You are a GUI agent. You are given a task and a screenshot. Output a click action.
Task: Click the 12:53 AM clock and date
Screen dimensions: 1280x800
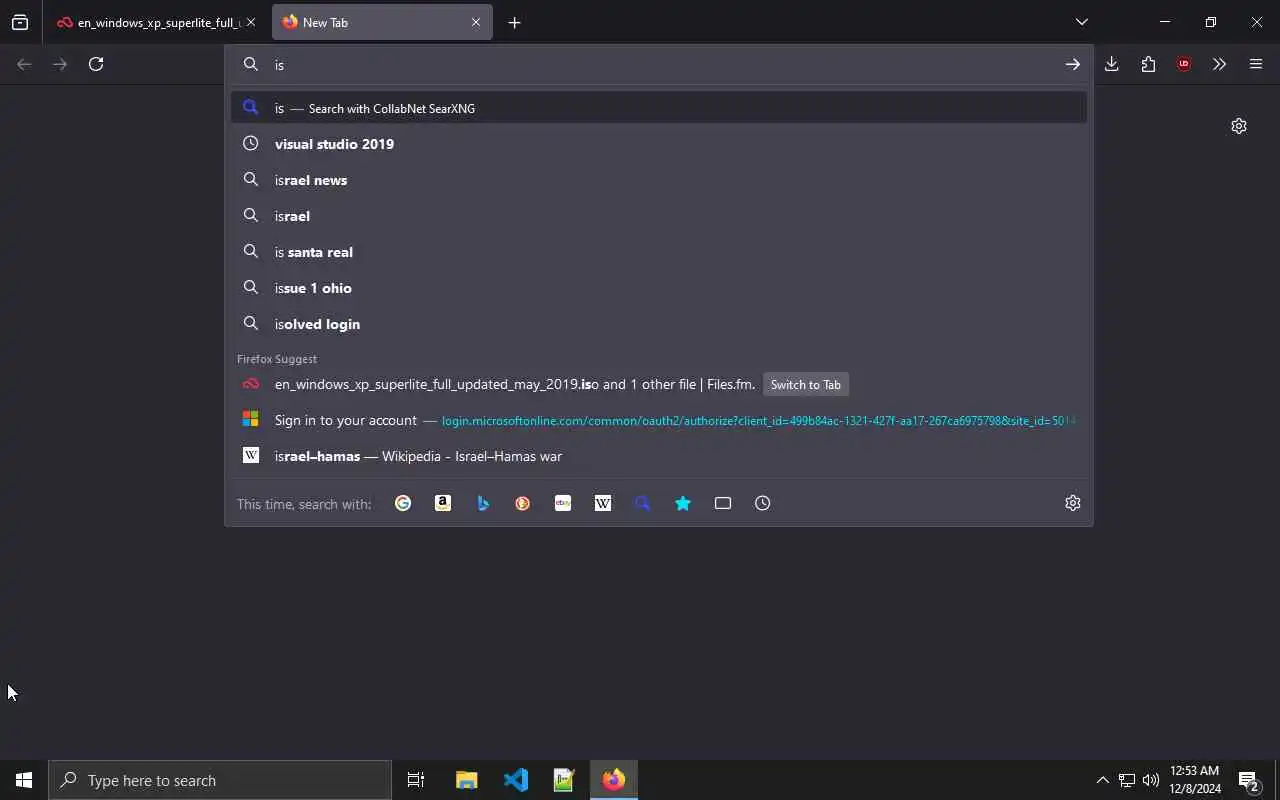click(x=1195, y=780)
